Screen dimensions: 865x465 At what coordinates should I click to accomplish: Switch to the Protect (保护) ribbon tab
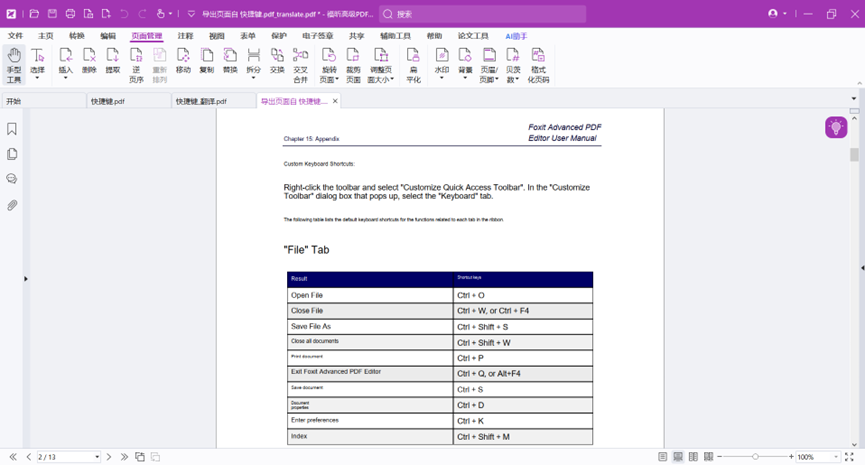(x=279, y=36)
